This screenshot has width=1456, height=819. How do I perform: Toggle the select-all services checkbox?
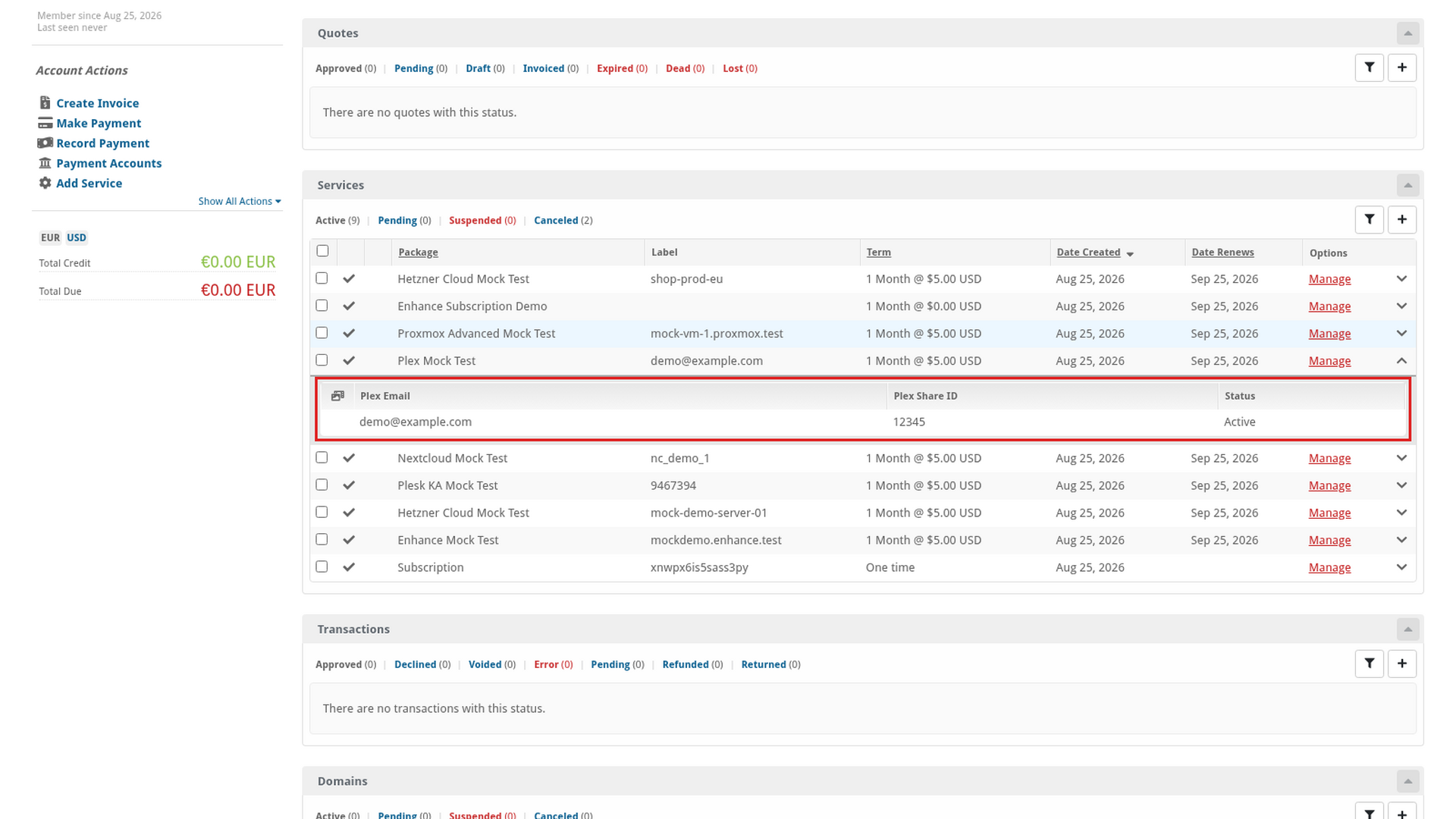[322, 251]
